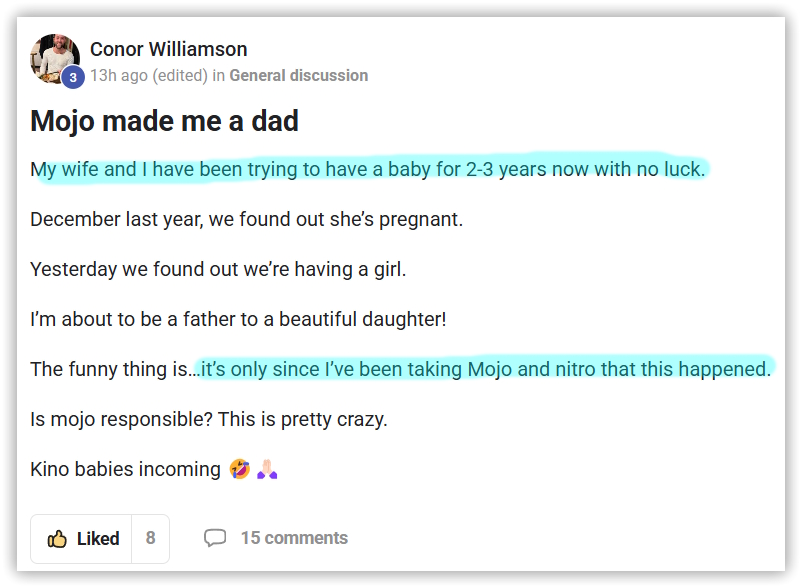This screenshot has width=802, height=588.
Task: Click the level 3 badge on avatar
Action: point(73,77)
